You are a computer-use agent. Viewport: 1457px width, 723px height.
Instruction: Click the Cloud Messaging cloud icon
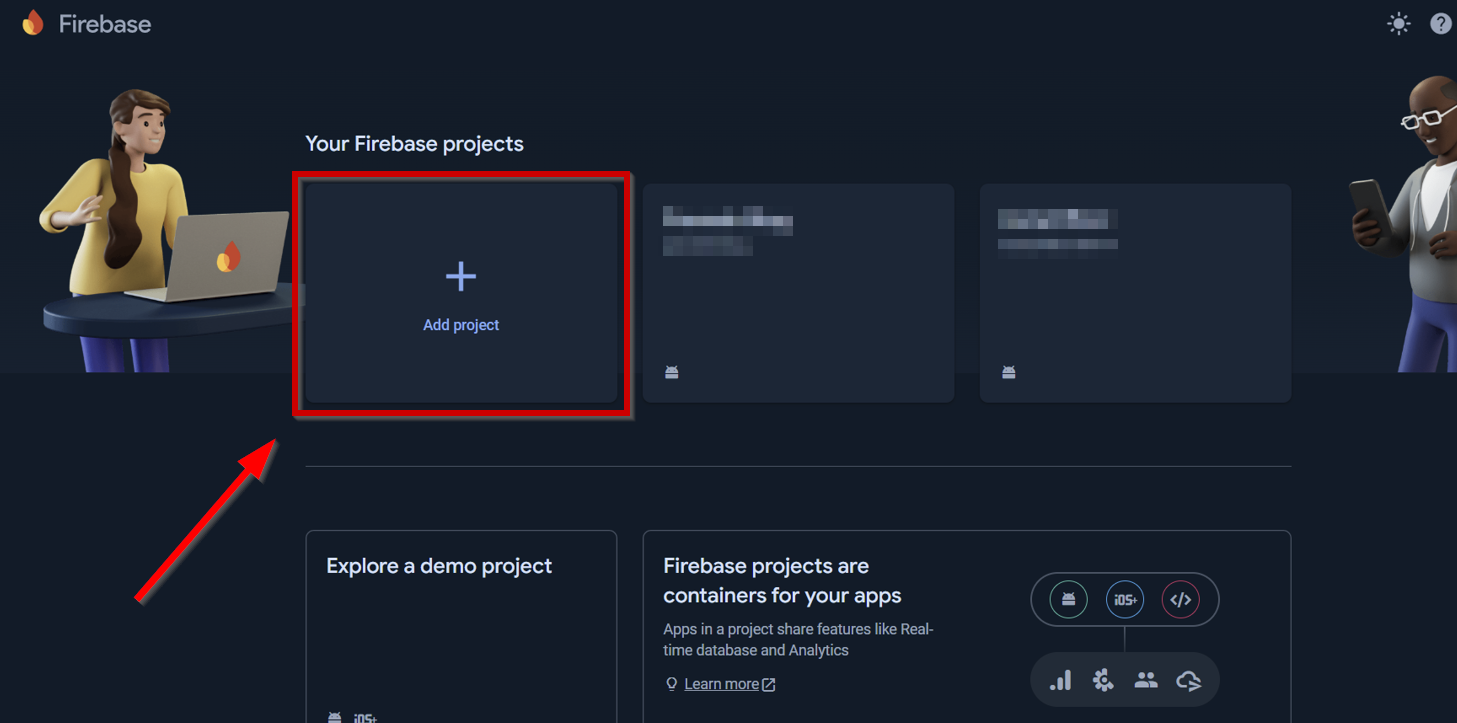click(1189, 680)
